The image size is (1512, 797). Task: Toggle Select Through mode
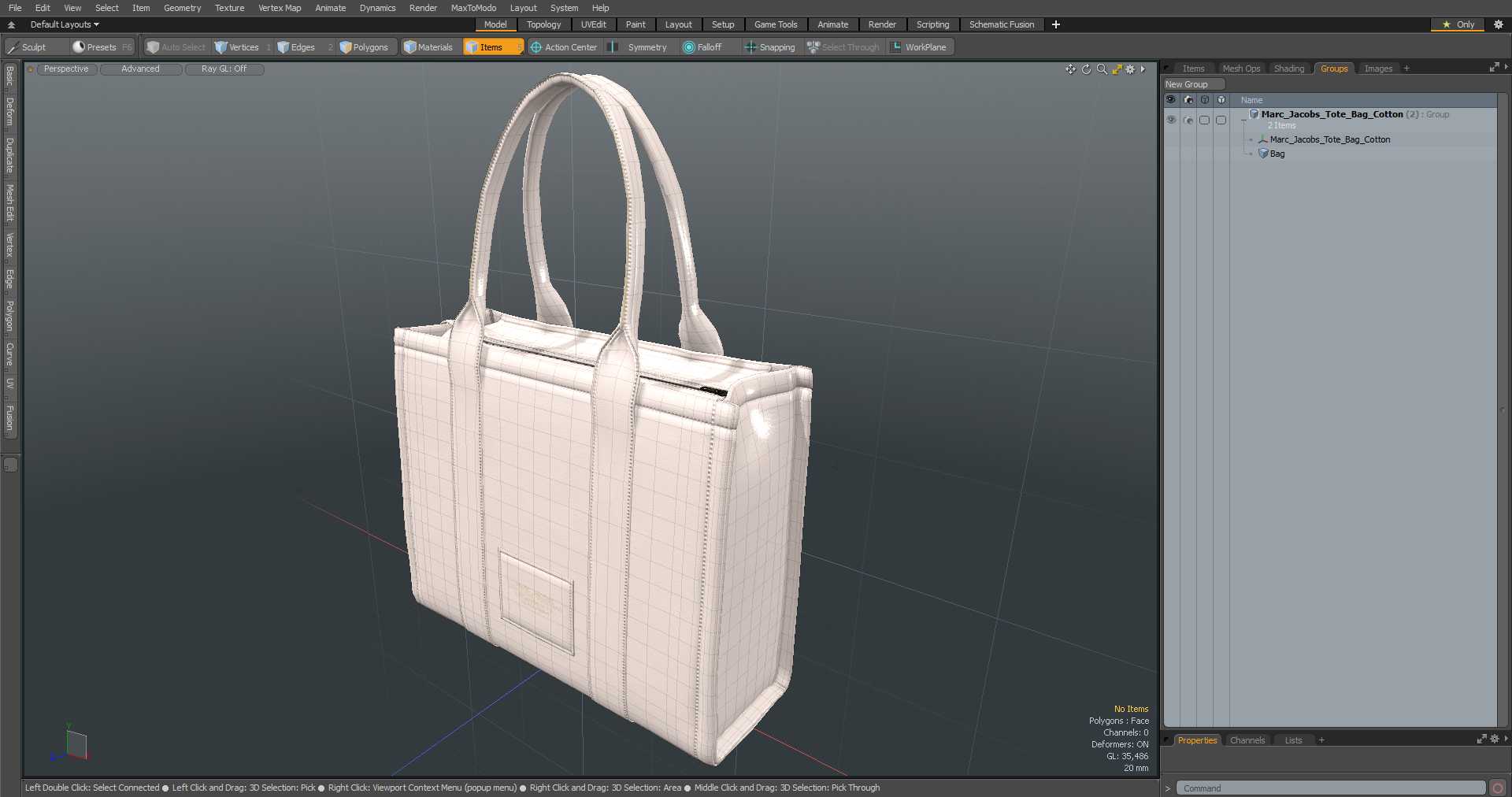[843, 47]
